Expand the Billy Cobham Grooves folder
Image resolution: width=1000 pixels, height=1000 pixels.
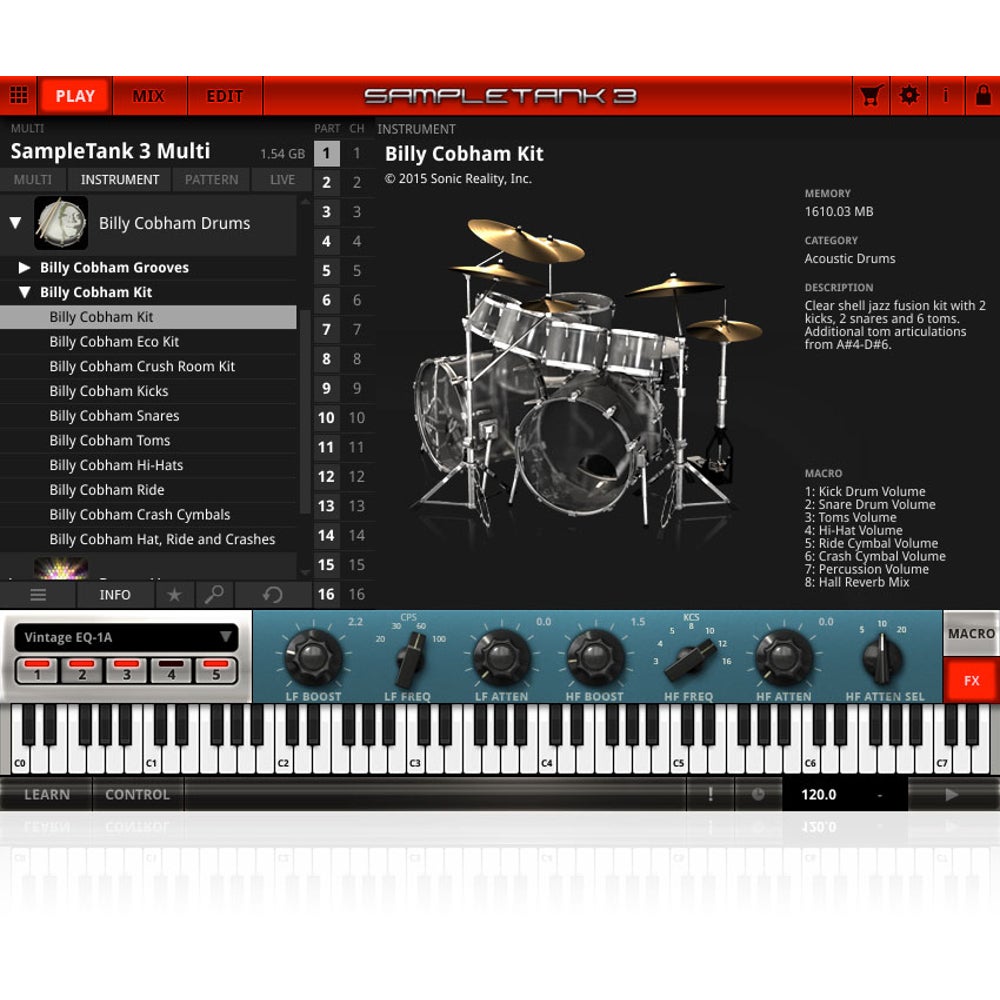[24, 267]
